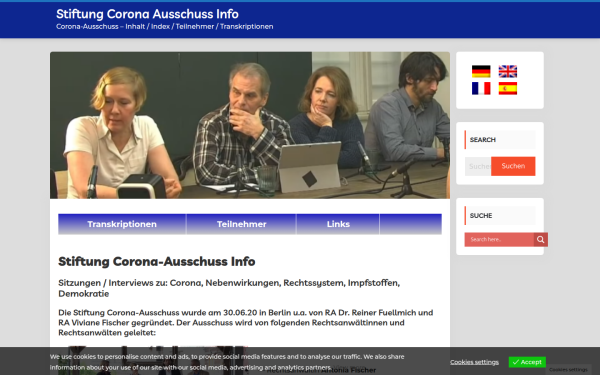
Task: Click the header photo of the committee
Action: (x=250, y=125)
